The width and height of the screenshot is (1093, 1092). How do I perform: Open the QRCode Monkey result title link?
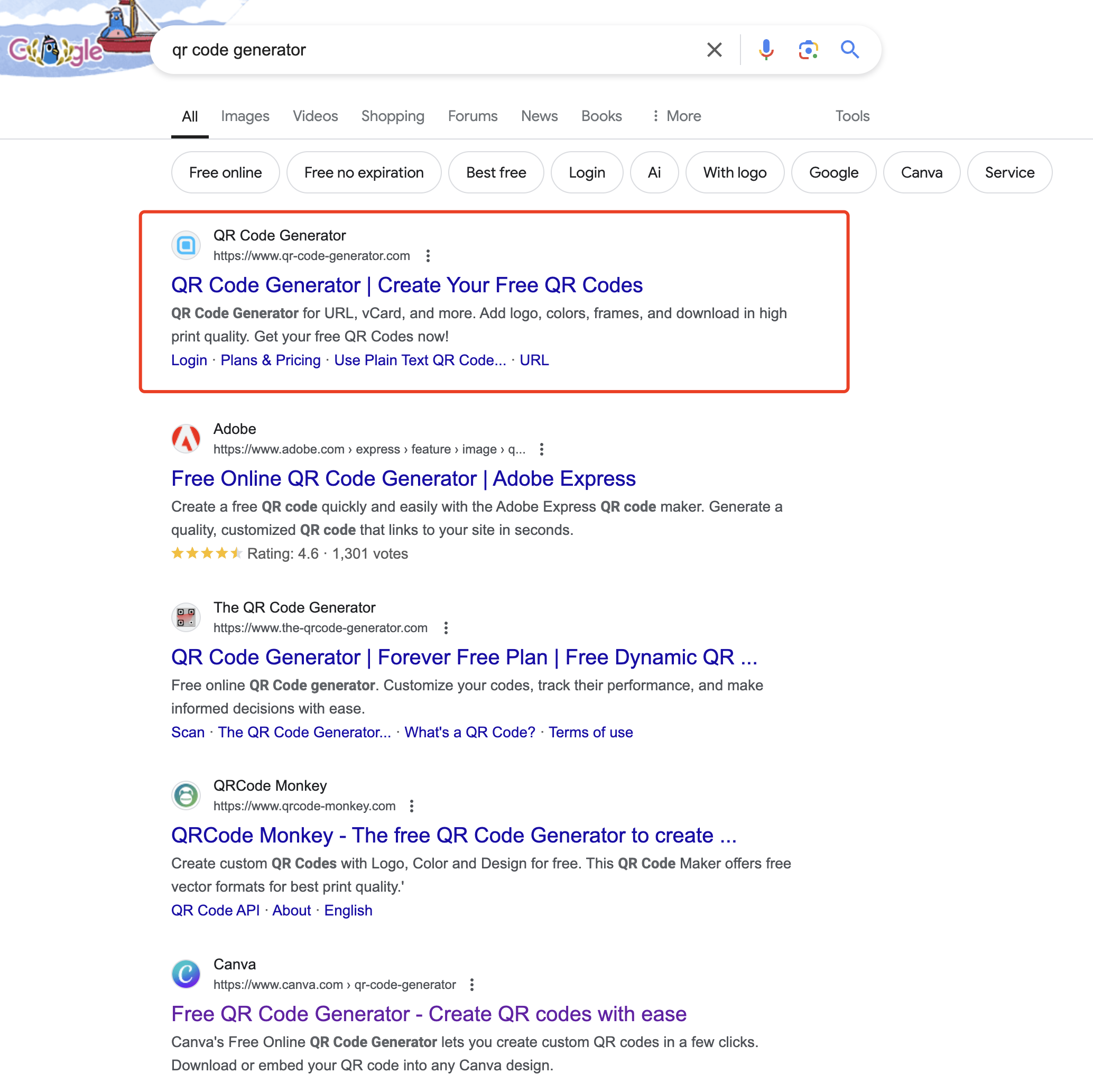click(x=453, y=835)
